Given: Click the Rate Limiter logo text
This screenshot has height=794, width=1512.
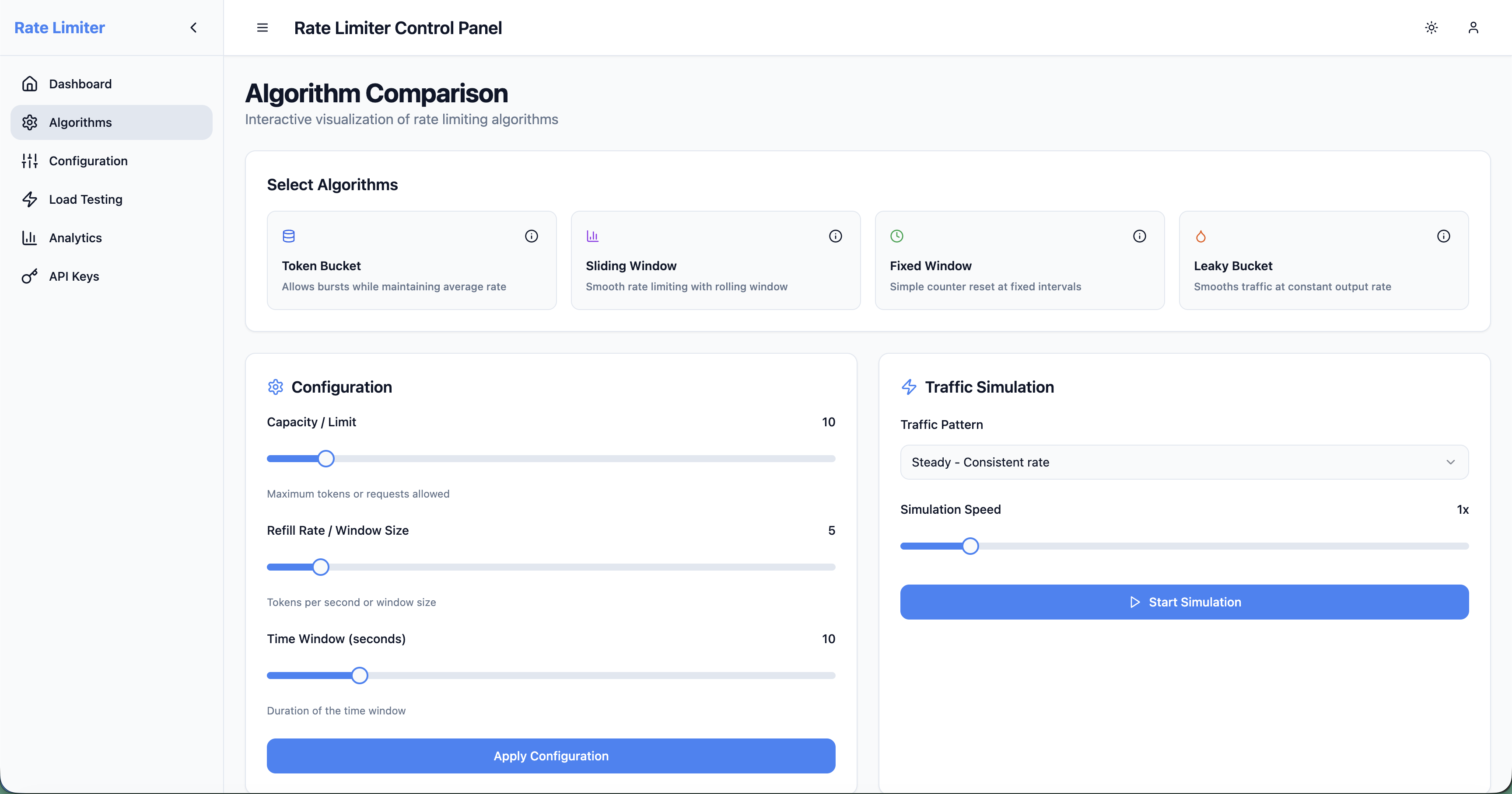Looking at the screenshot, I should (x=59, y=28).
